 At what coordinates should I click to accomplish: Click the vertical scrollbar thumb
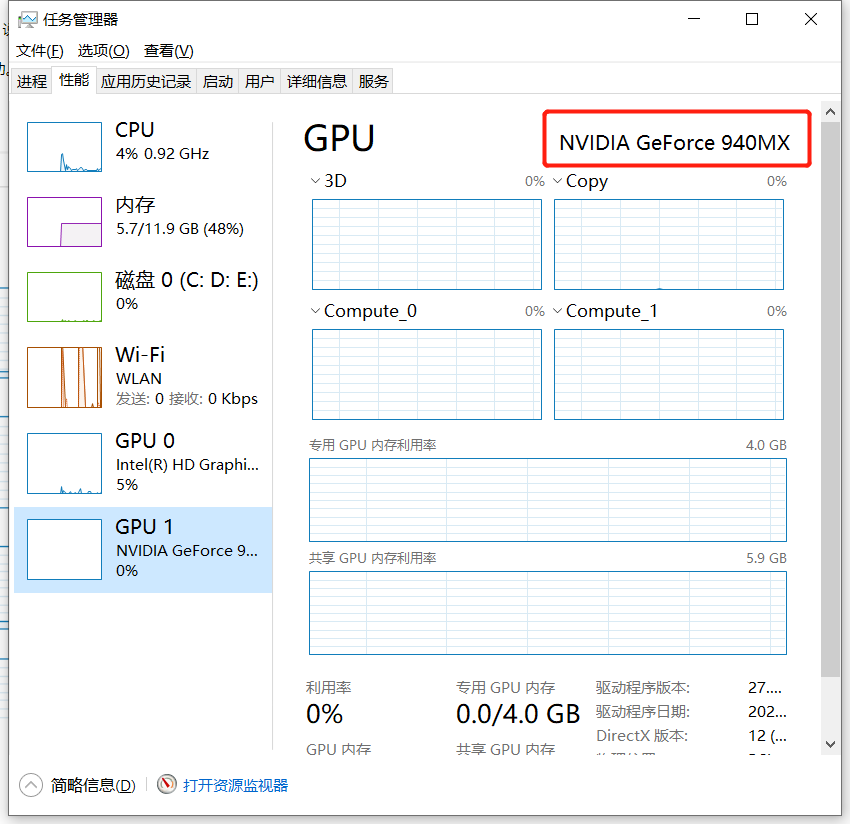[830, 399]
